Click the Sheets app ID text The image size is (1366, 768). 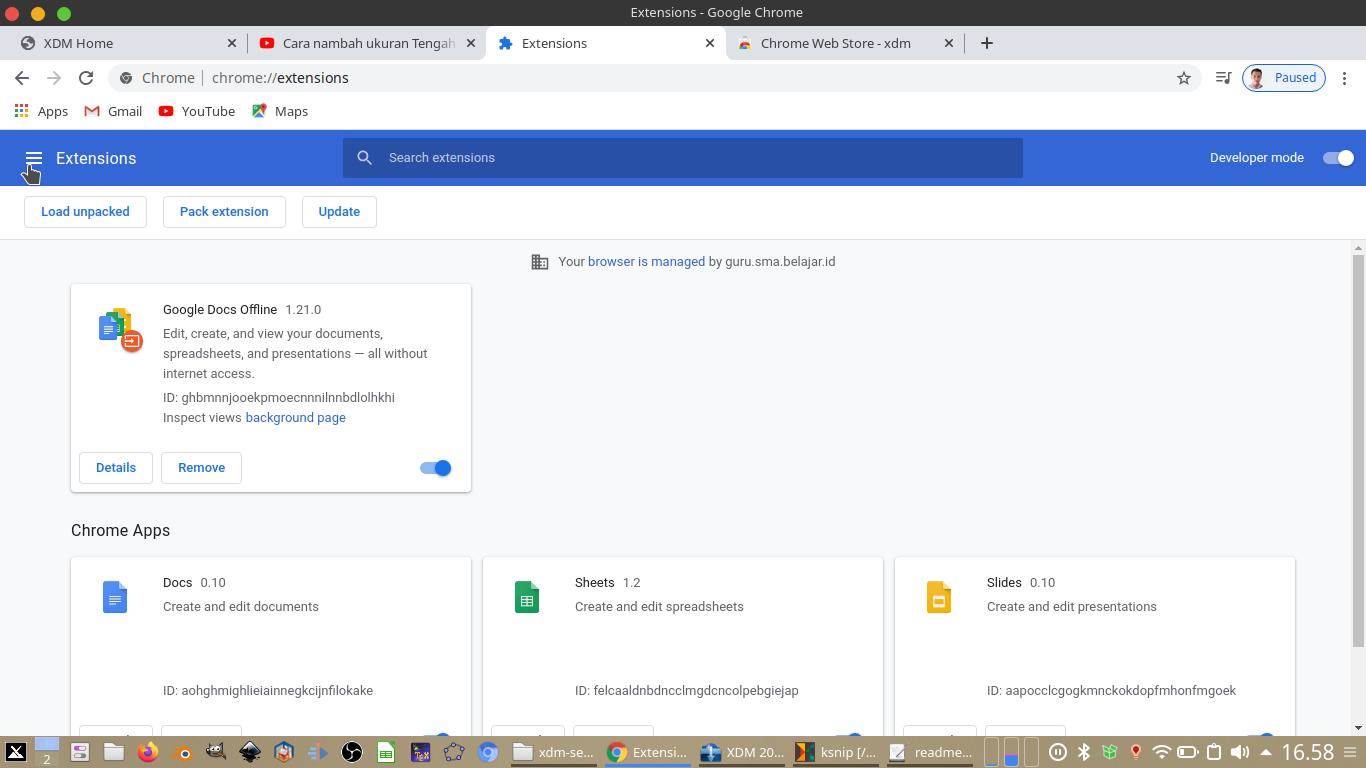686,691
